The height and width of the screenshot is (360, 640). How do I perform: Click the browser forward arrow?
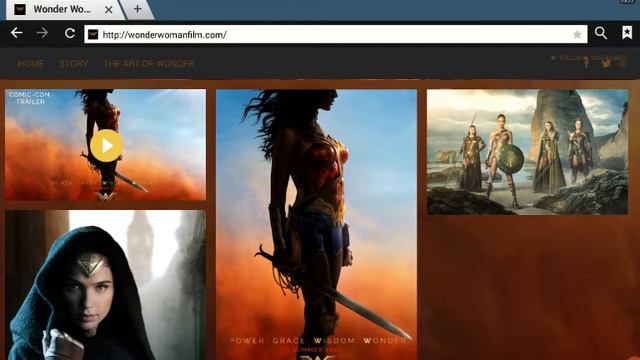coord(42,33)
